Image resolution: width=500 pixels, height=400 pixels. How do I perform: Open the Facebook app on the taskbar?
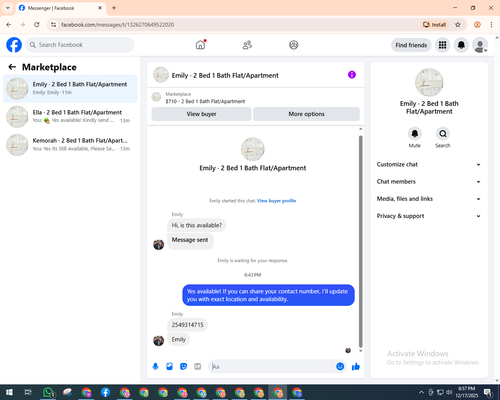[105, 392]
